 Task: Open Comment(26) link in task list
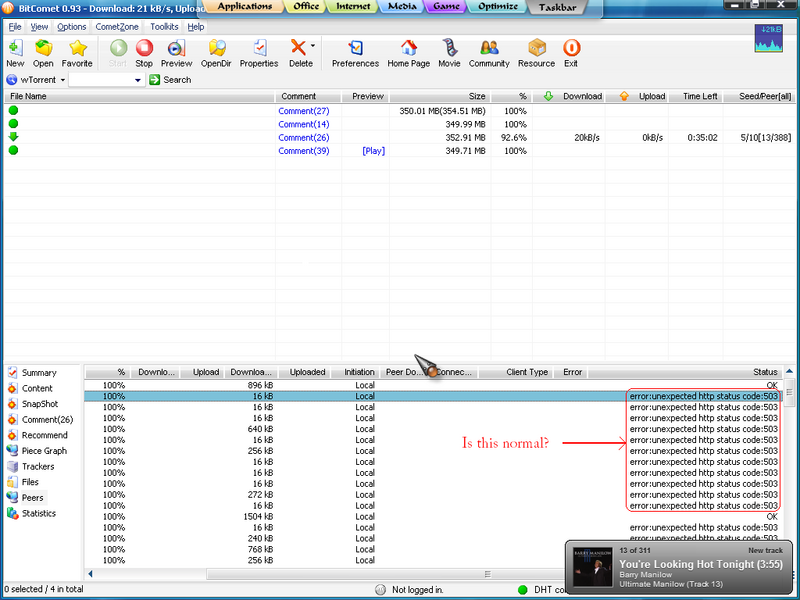[x=304, y=138]
